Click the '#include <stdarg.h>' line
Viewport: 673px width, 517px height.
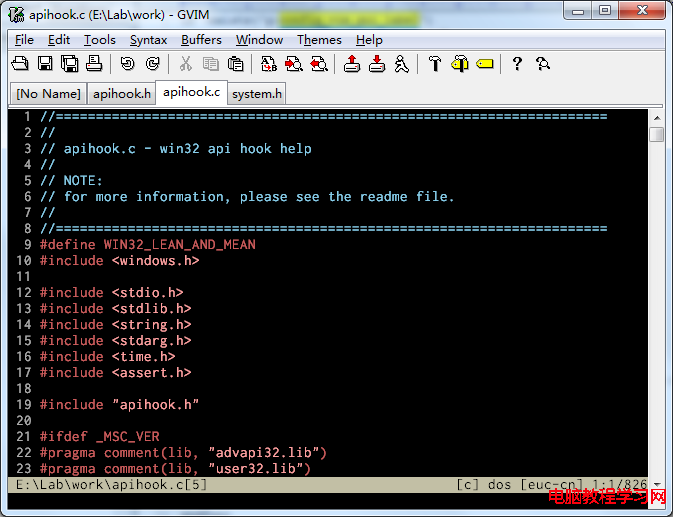[115, 341]
